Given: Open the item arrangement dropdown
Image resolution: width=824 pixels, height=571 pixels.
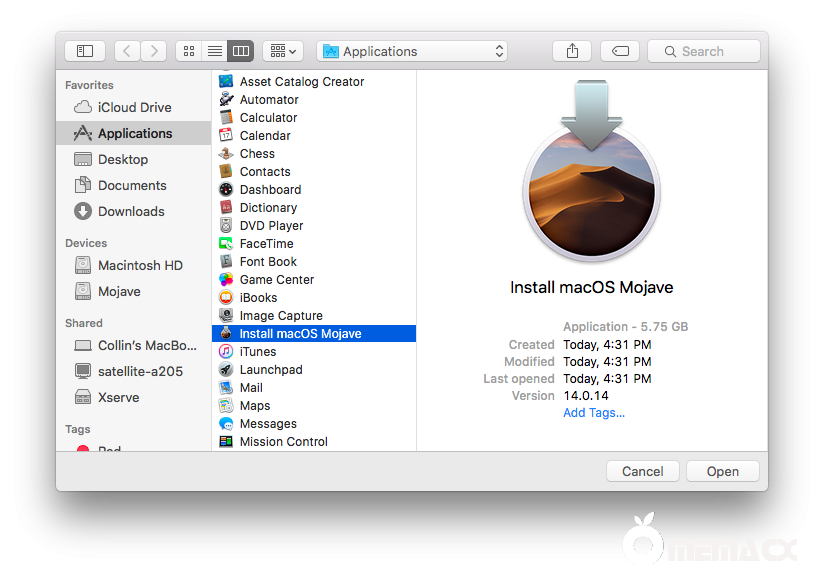Looking at the screenshot, I should [283, 51].
